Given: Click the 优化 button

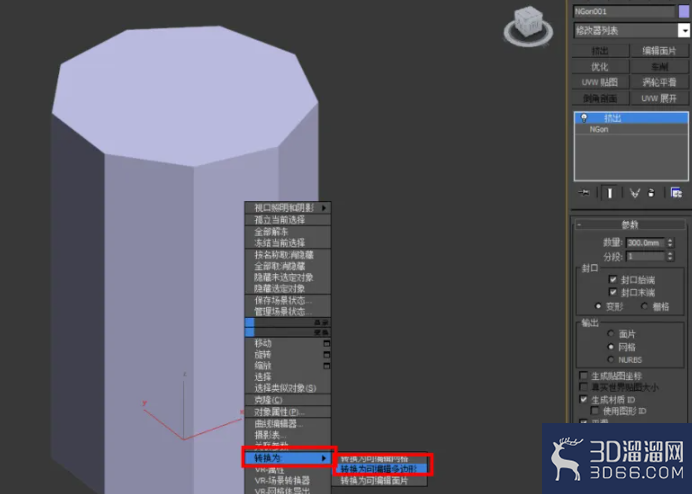Looking at the screenshot, I should pyautogui.click(x=600, y=67).
